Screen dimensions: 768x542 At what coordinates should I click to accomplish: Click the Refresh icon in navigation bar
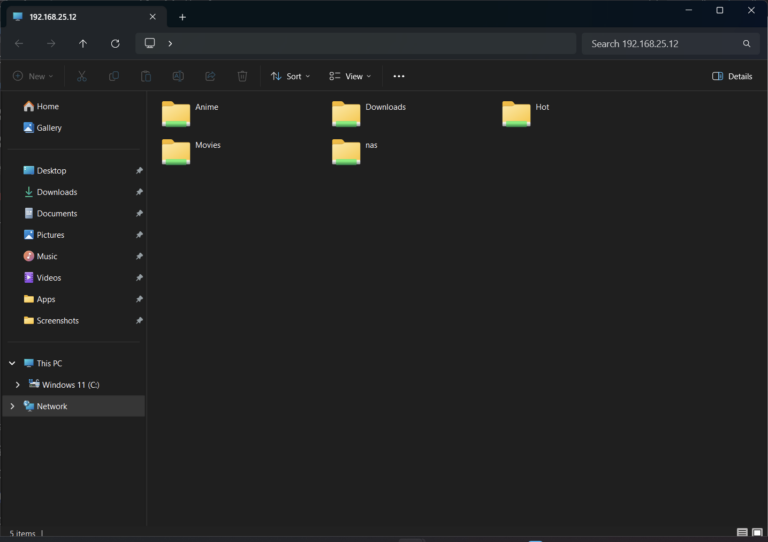click(115, 44)
